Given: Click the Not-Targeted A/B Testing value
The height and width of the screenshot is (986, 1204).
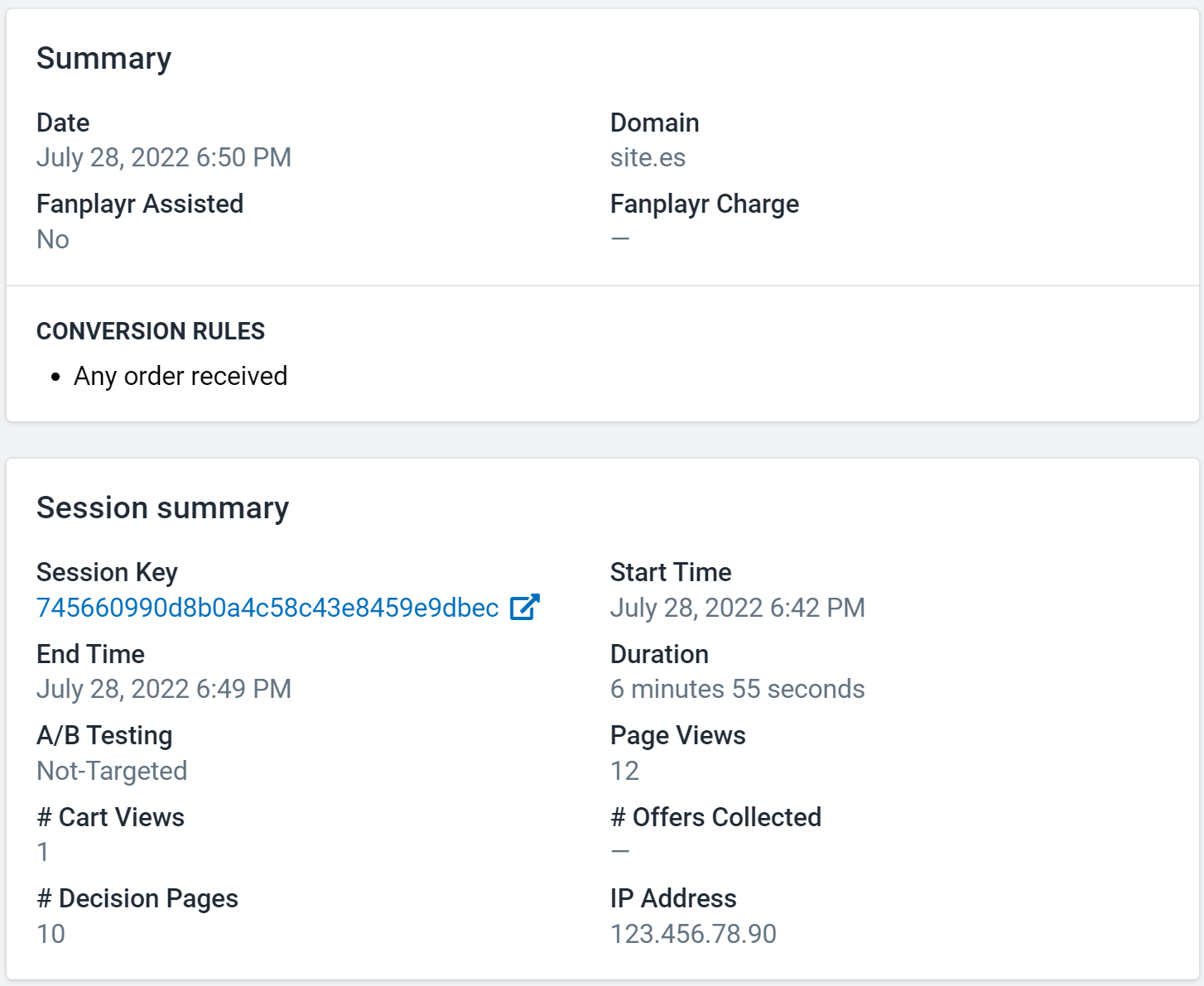Looking at the screenshot, I should (112, 771).
